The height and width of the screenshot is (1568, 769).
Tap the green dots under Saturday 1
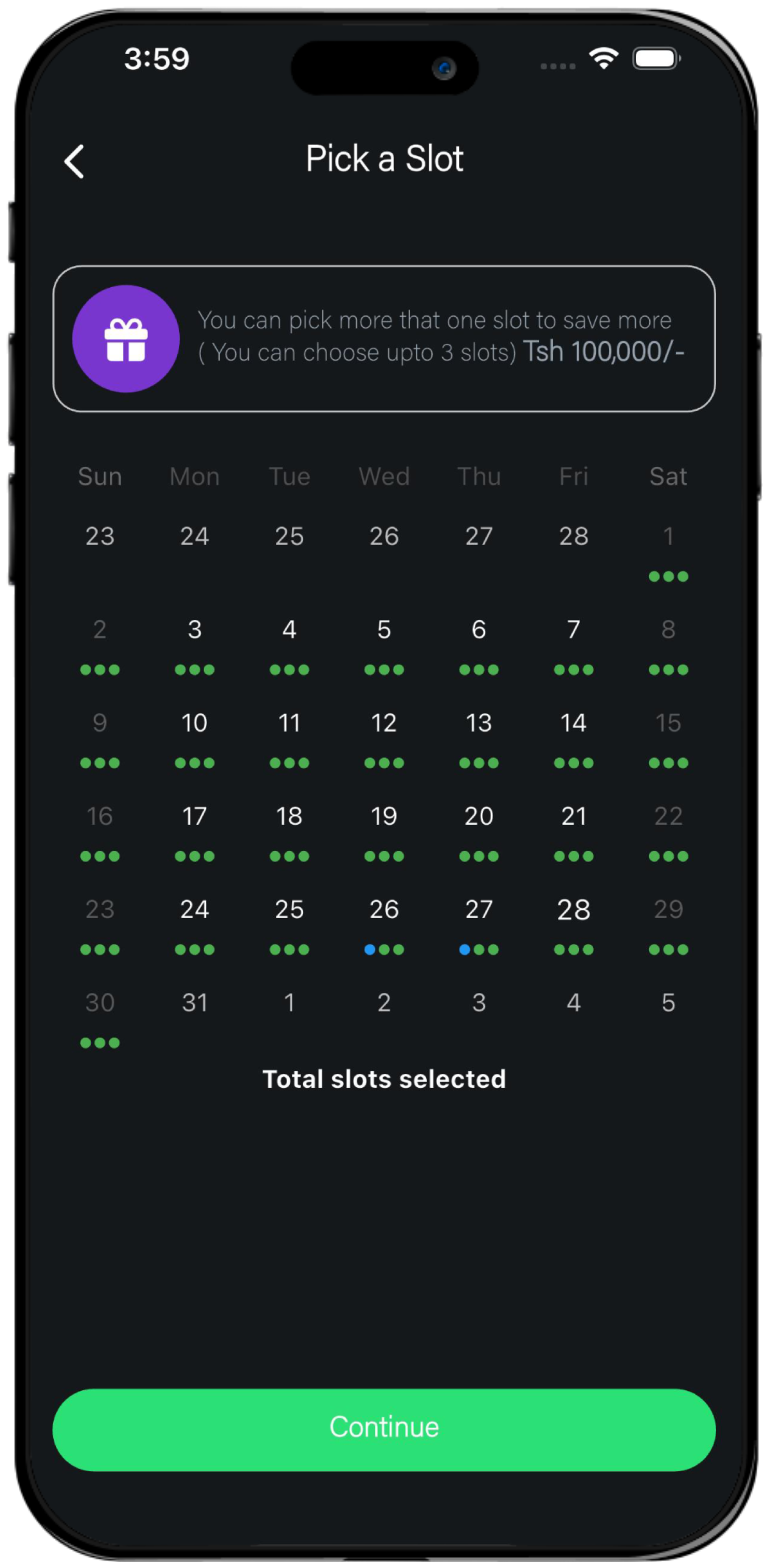668,576
